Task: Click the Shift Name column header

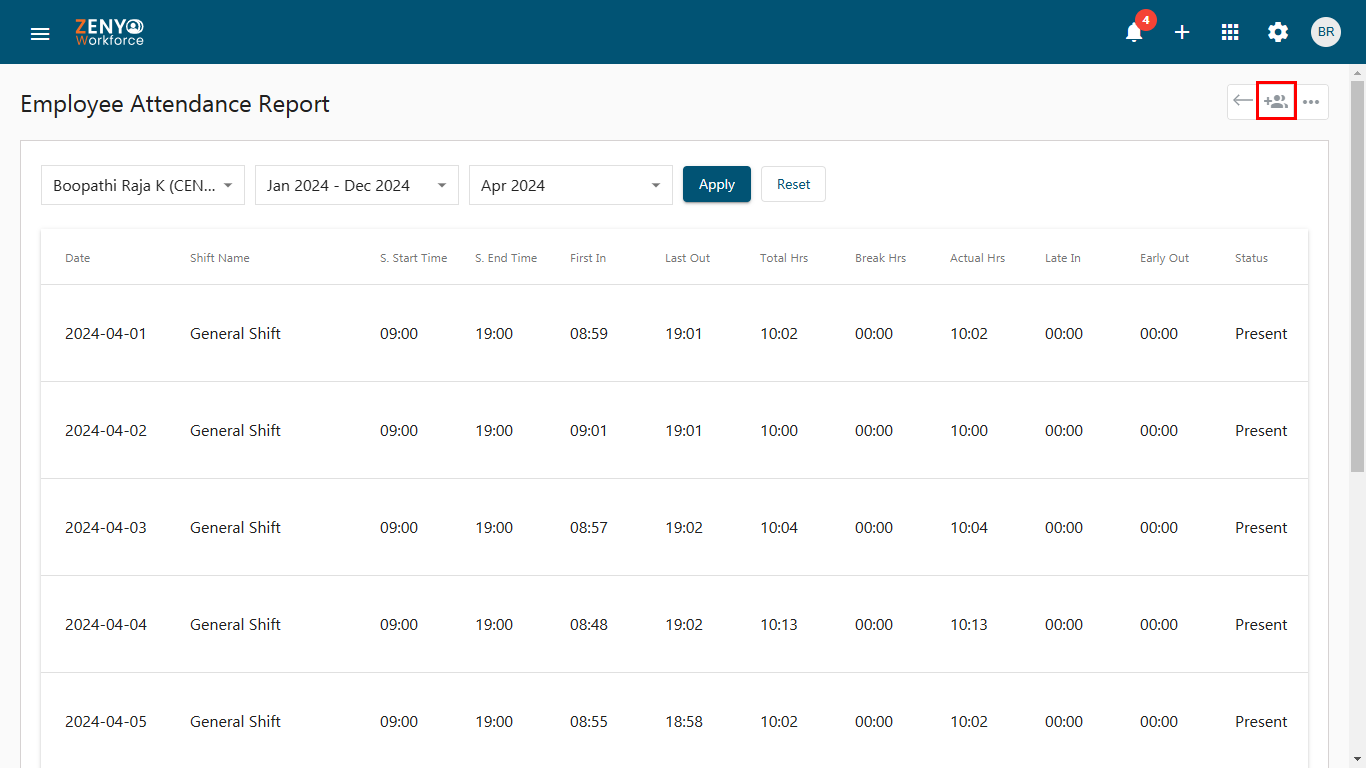Action: [220, 258]
